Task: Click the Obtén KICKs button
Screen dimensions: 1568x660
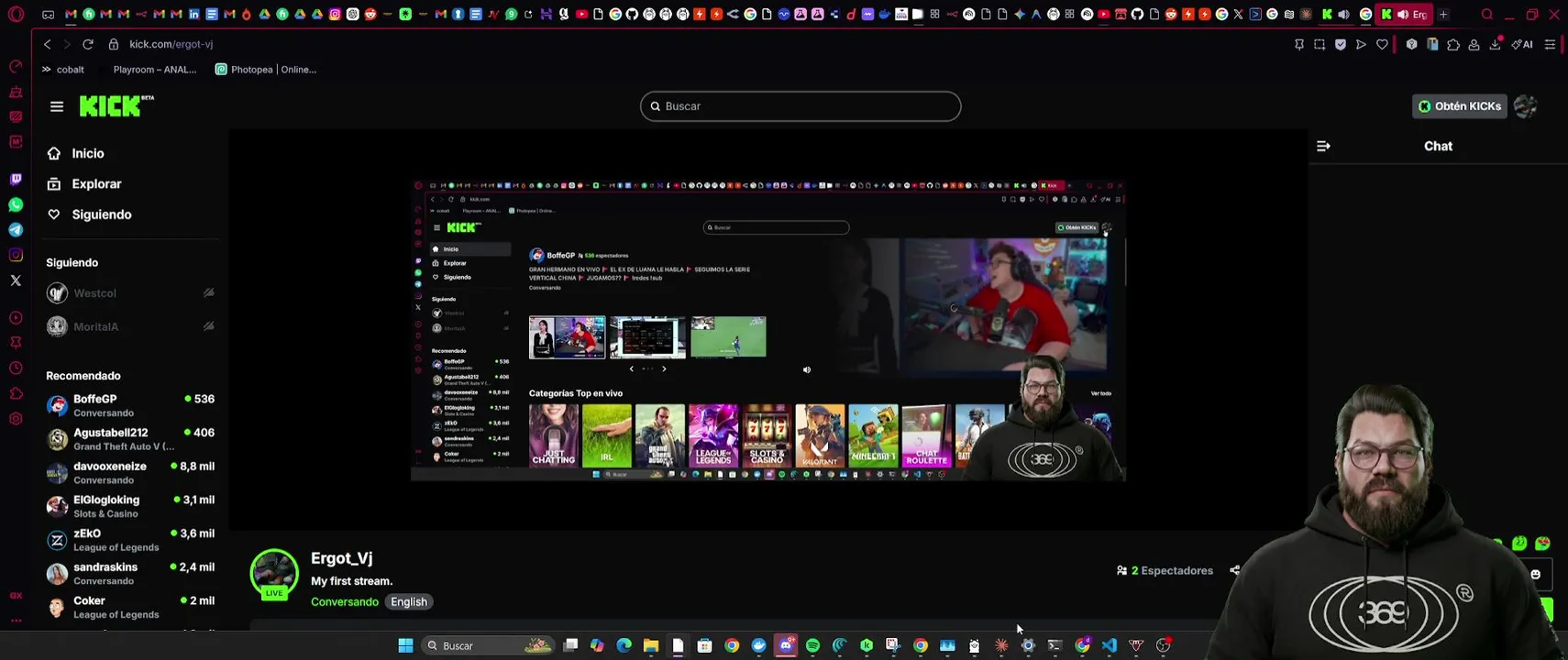Action: click(1459, 106)
